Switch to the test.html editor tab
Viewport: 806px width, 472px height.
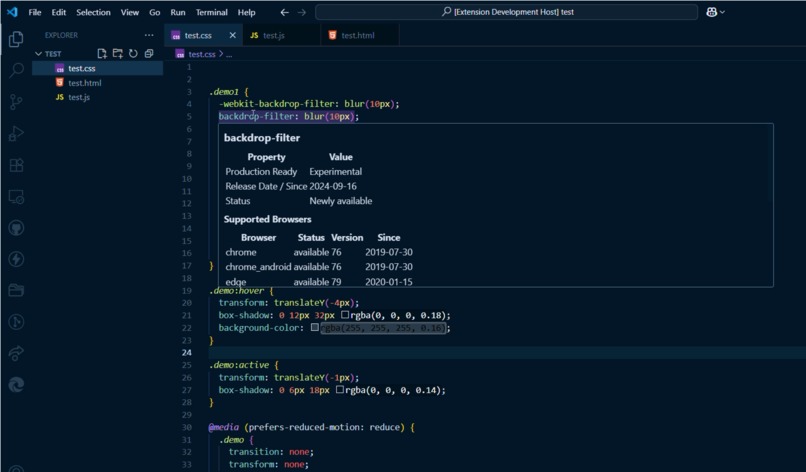(x=358, y=35)
